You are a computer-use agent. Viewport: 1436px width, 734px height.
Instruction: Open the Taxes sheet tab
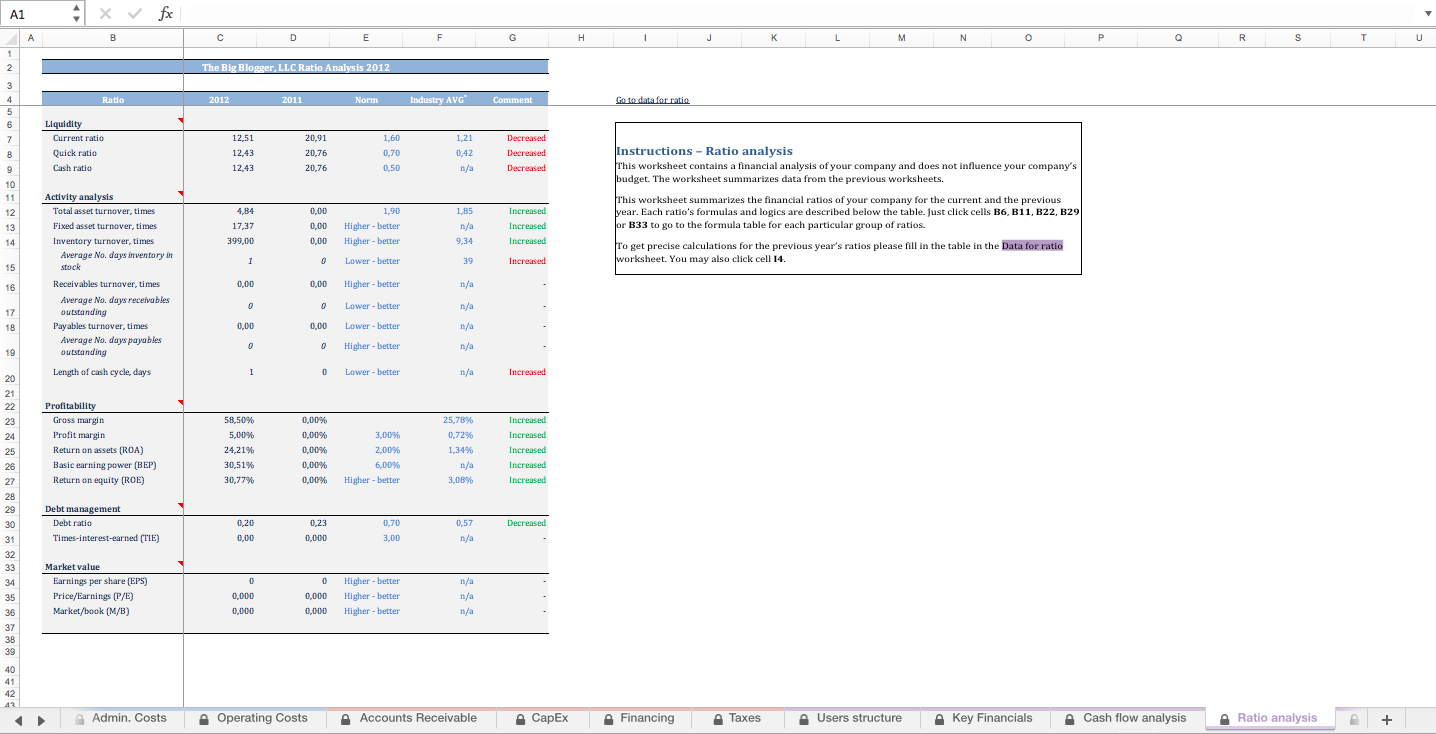pyautogui.click(x=737, y=718)
